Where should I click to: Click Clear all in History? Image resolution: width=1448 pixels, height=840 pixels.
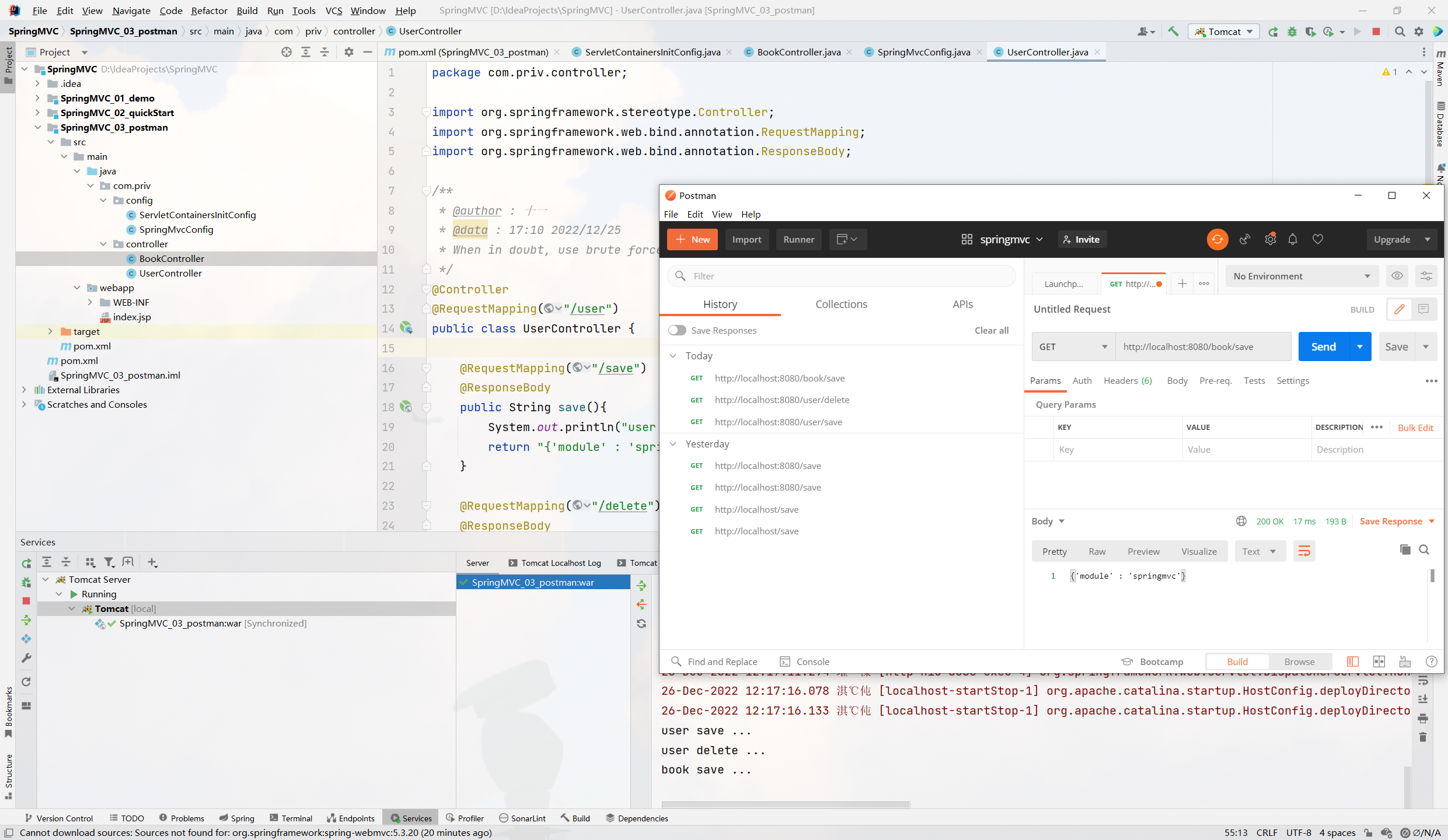coord(991,330)
